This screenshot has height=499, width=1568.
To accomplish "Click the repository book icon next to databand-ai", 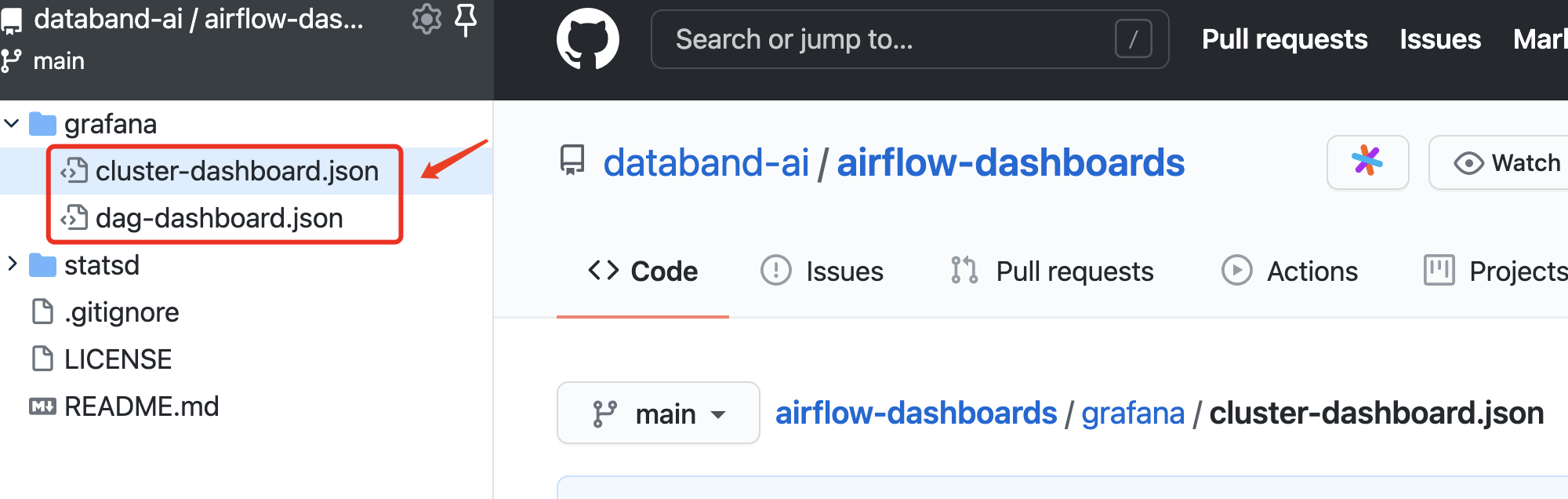I will coord(573,162).
